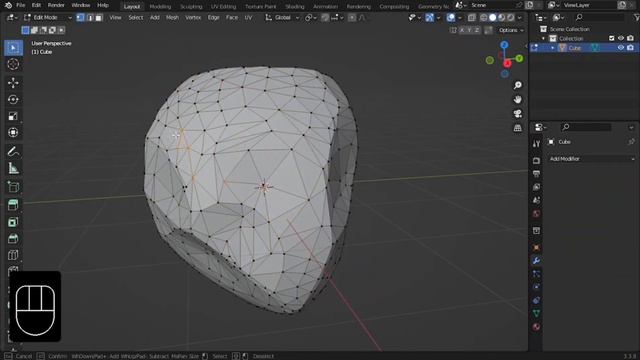The width and height of the screenshot is (640, 360).
Task: Open the overlays dropdown arrow
Action: 460,18
